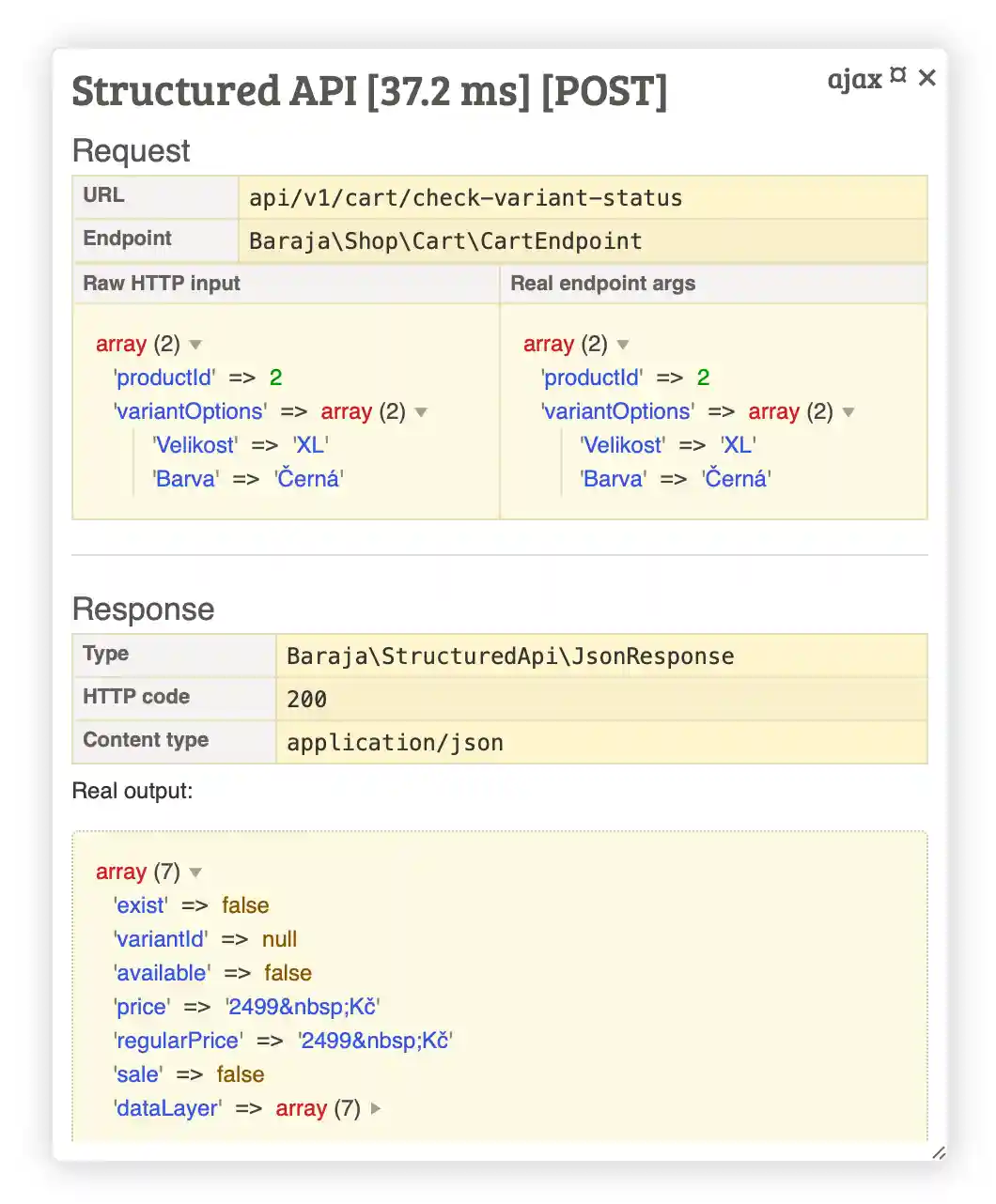Select the api/v1/cart/check-variant-status URL
The height and width of the screenshot is (1204, 996).
465,197
